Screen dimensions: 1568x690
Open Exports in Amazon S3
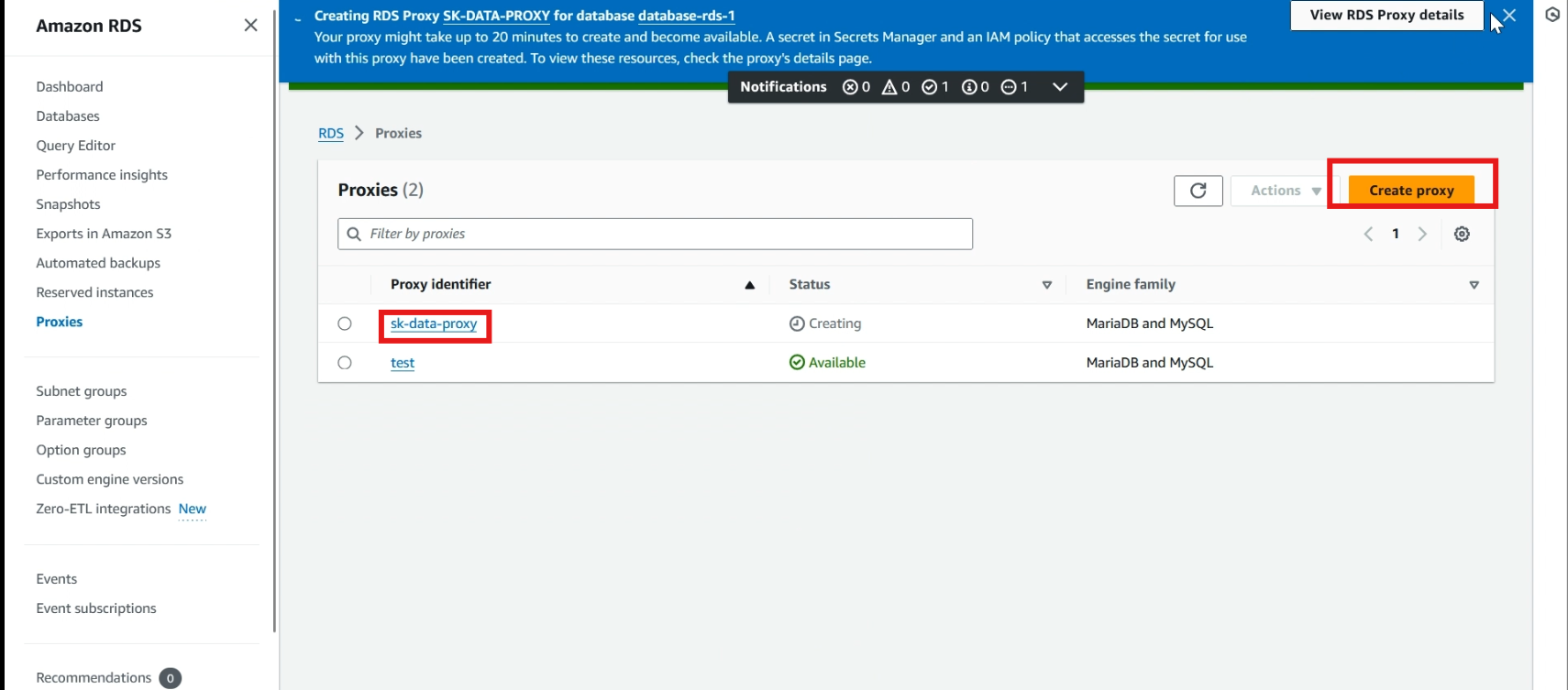pos(104,234)
